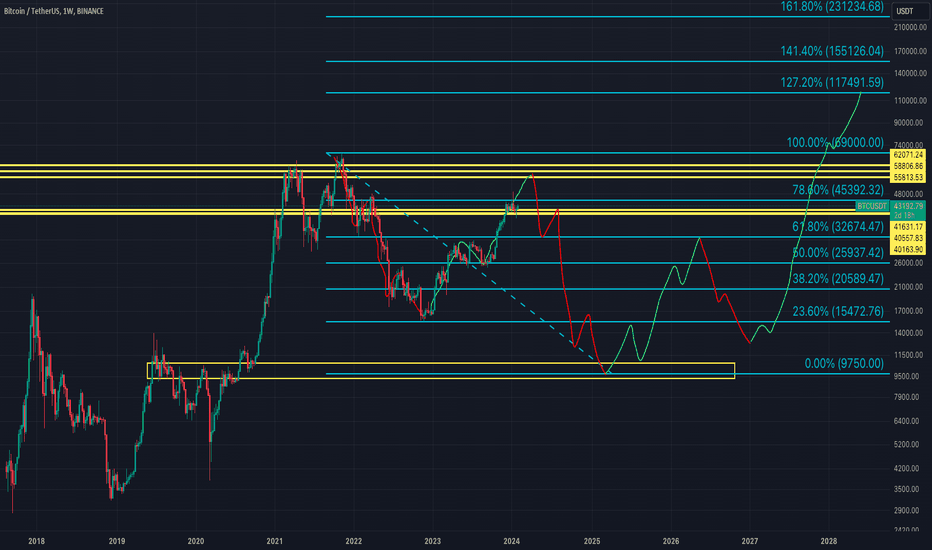Click the 2028 time axis label
Screen dimensions: 932x550
point(829,541)
